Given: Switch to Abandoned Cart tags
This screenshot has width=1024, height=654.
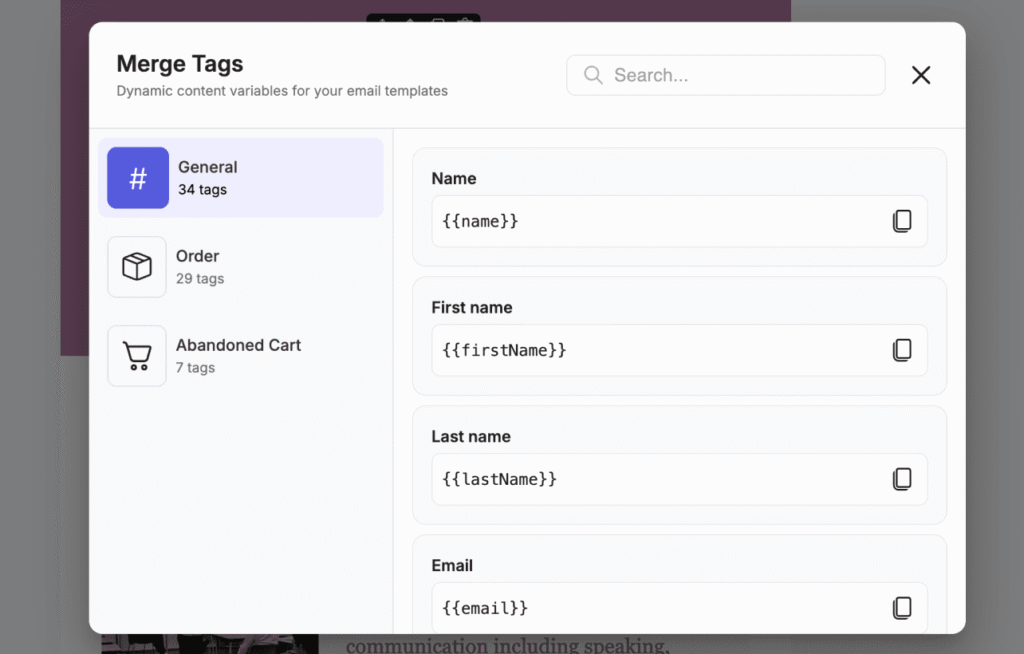Looking at the screenshot, I should 241,356.
